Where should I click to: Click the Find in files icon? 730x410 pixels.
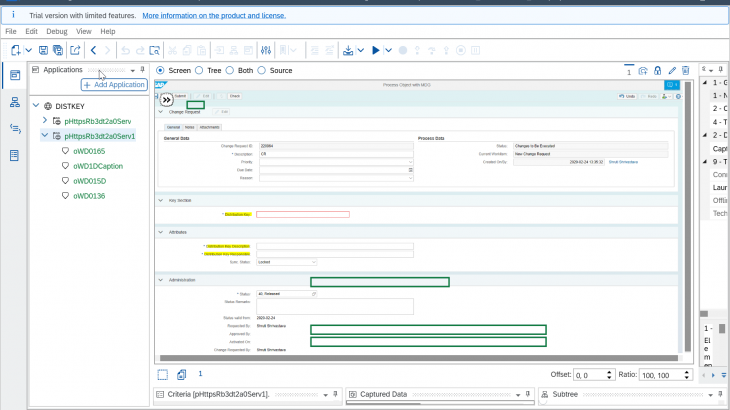pyautogui.click(x=155, y=50)
